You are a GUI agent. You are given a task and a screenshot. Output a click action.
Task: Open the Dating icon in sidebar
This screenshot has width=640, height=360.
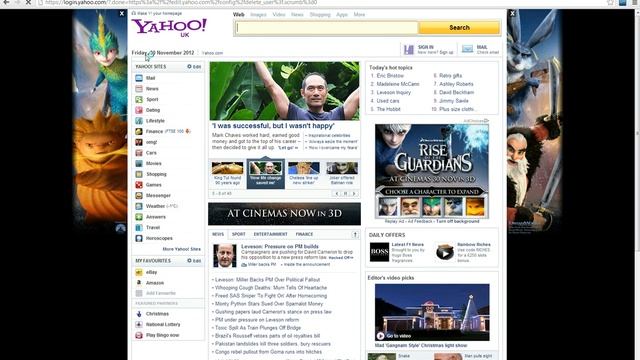click(x=139, y=110)
